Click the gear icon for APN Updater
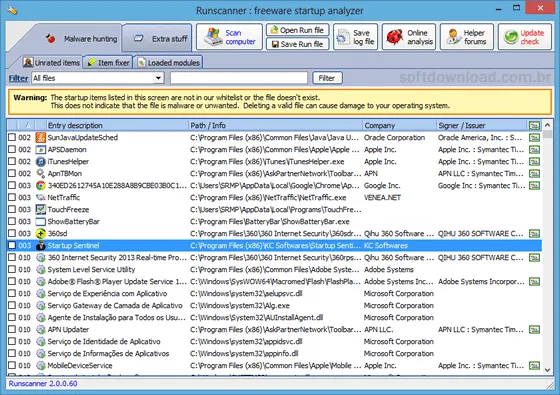 (41, 330)
